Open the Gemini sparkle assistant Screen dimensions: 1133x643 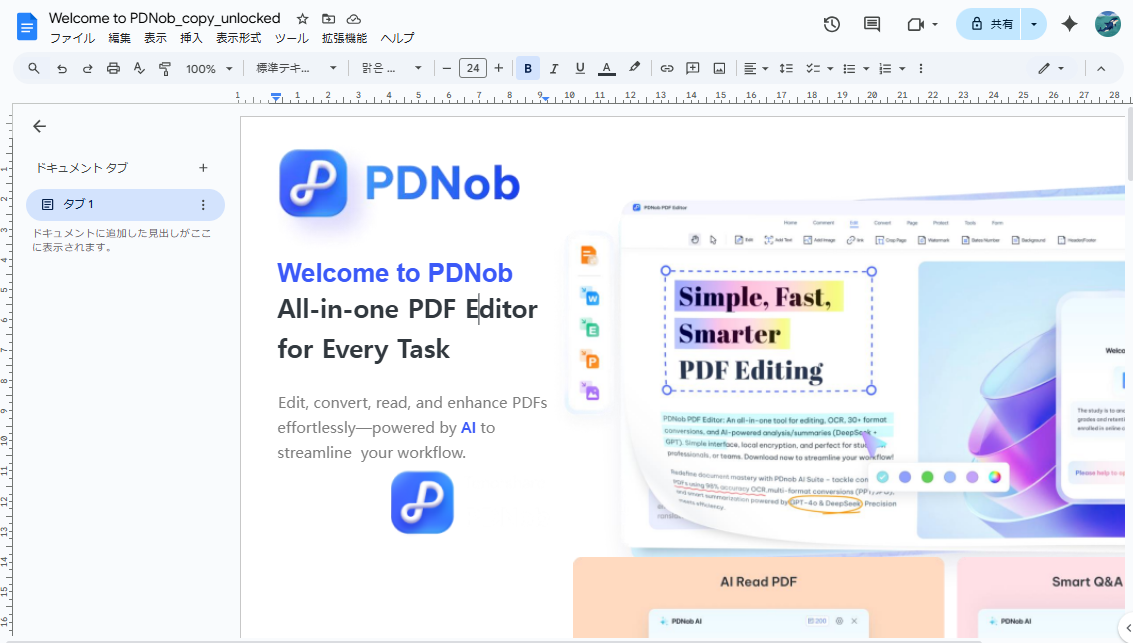click(1069, 24)
